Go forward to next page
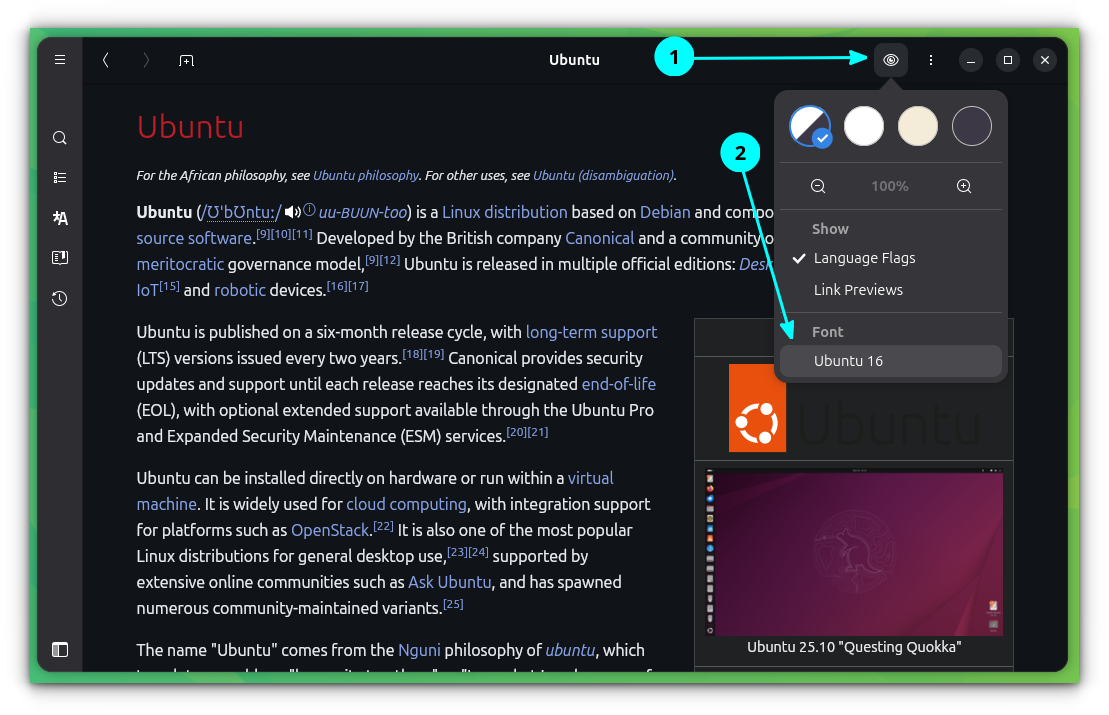Screen dimensions: 1109x715 click(146, 60)
